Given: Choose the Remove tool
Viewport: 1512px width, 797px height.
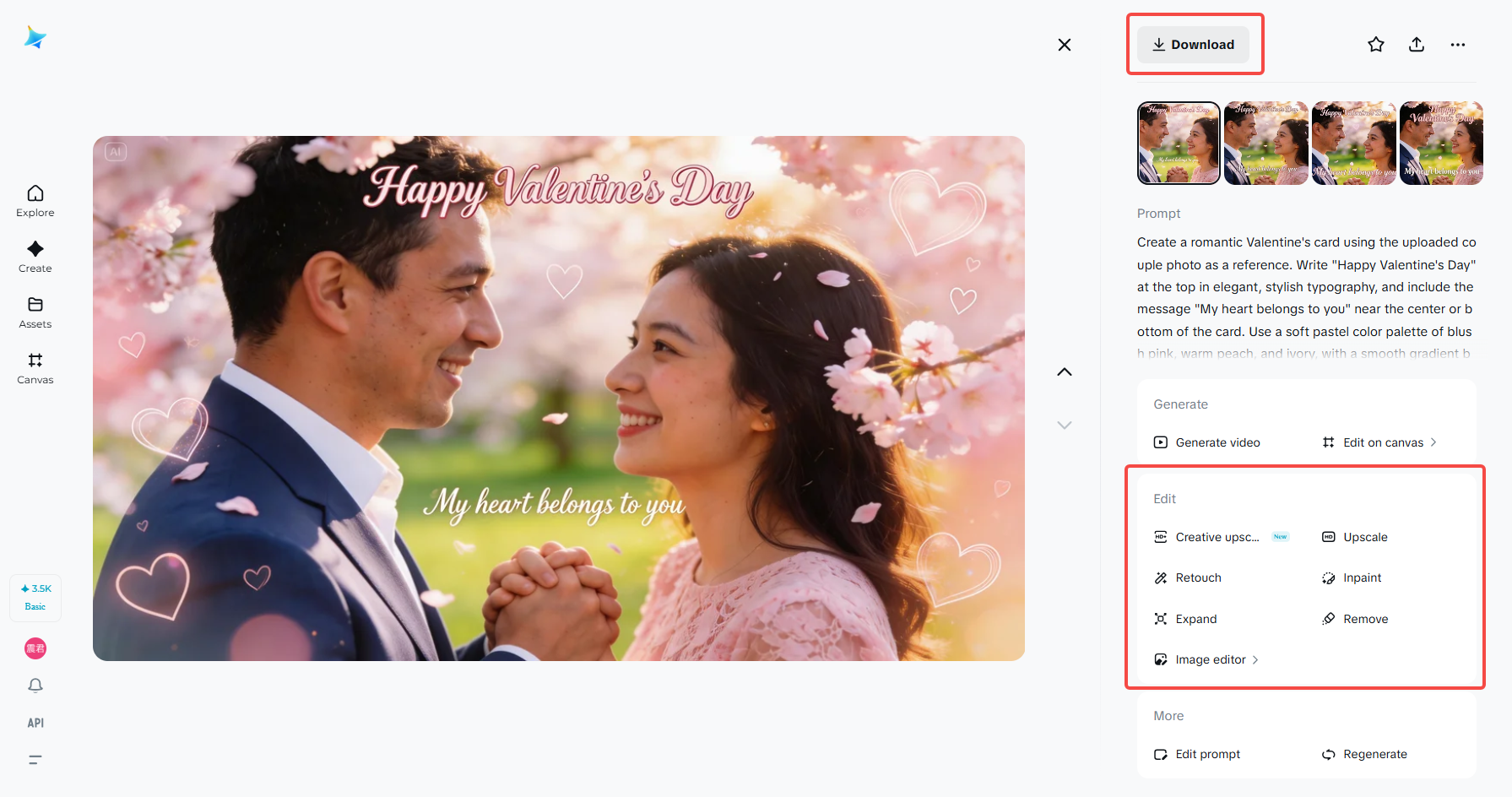Looking at the screenshot, I should point(1355,619).
